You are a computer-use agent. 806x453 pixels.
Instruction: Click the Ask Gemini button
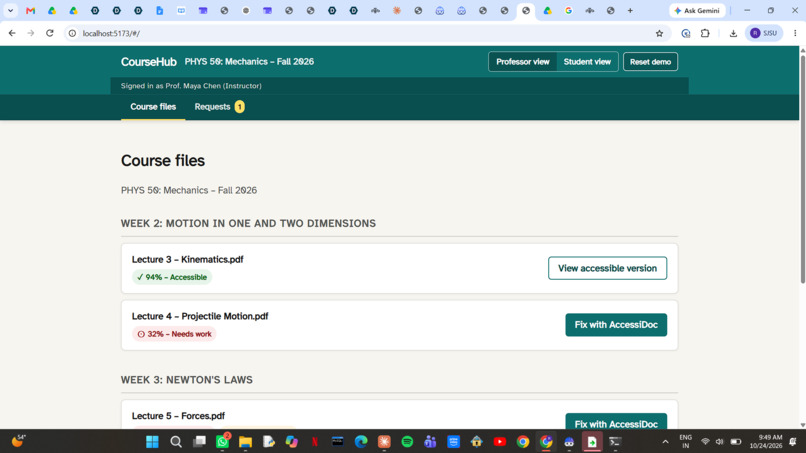[x=697, y=10]
